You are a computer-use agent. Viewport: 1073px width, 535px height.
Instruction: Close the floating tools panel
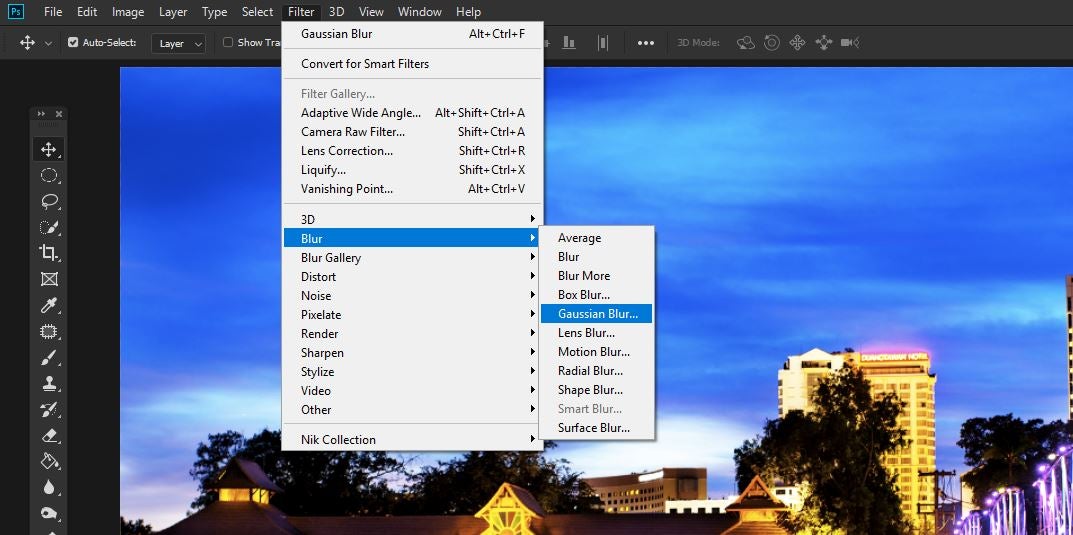click(59, 114)
